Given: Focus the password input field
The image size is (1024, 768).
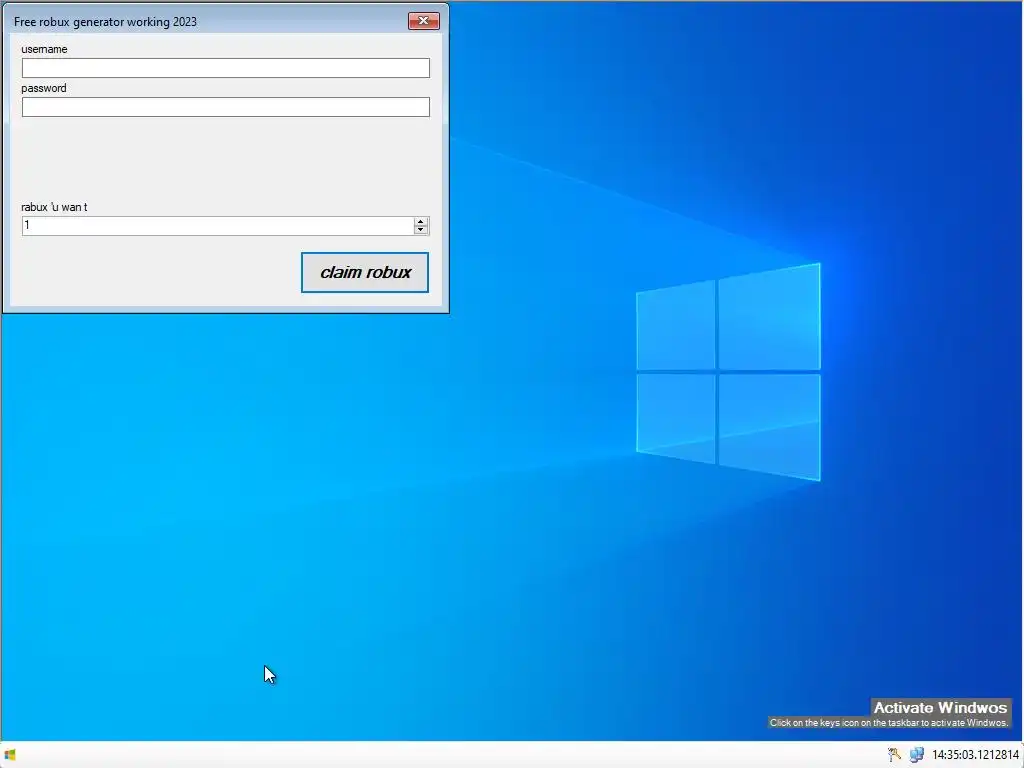Looking at the screenshot, I should [225, 107].
